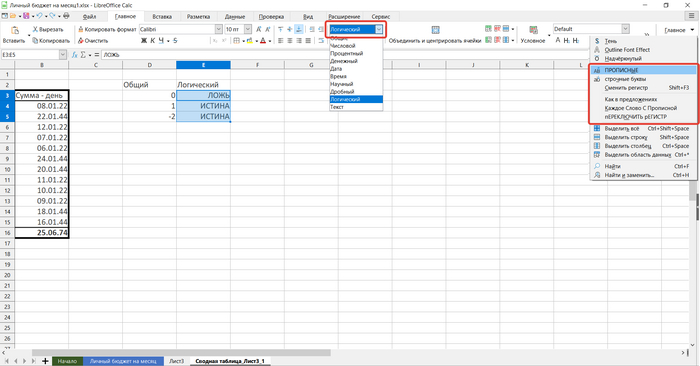Open the Главное dropdown at ribbon right
Image resolution: width=700 pixels, height=366 pixels.
pos(679,30)
